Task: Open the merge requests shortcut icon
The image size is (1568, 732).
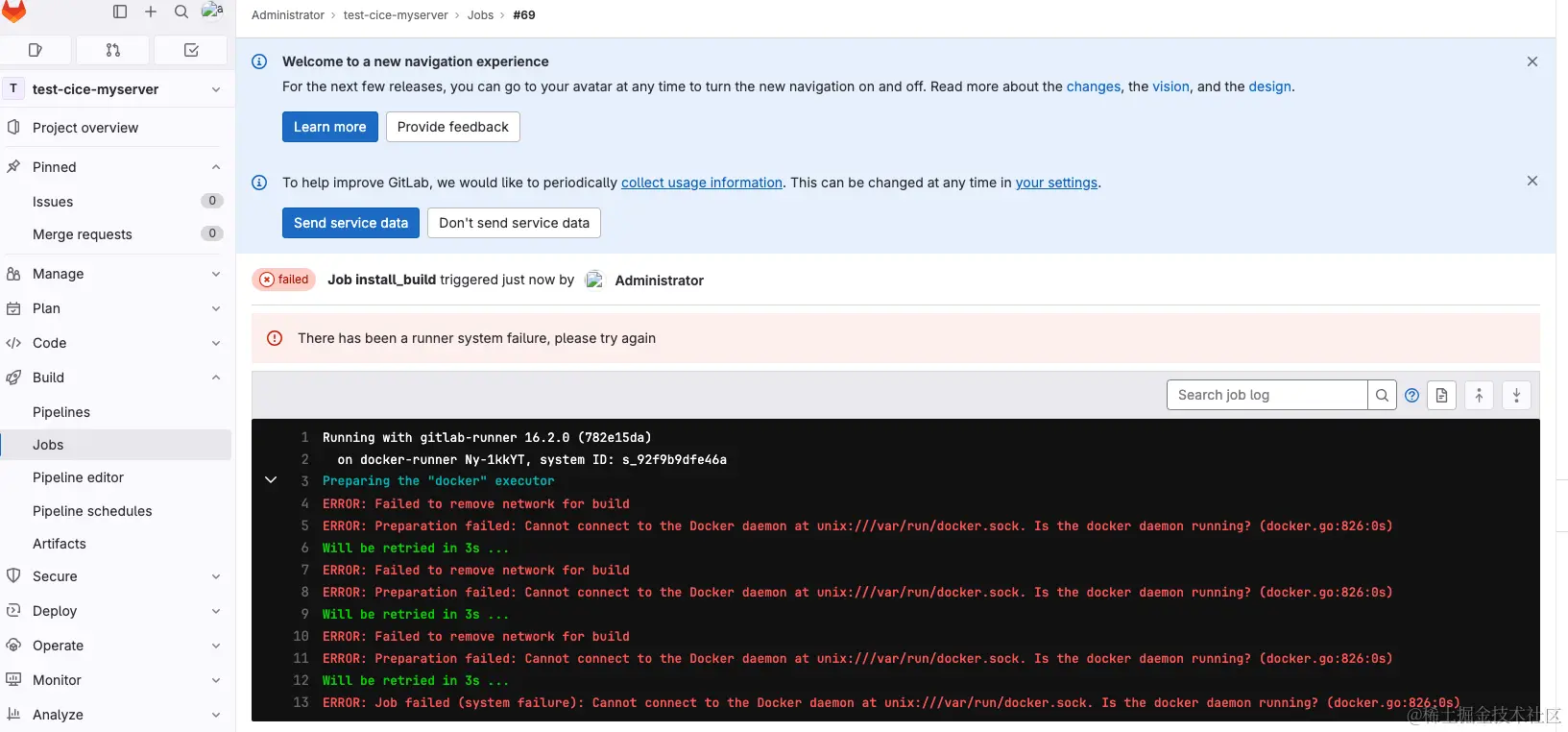Action: [x=113, y=50]
